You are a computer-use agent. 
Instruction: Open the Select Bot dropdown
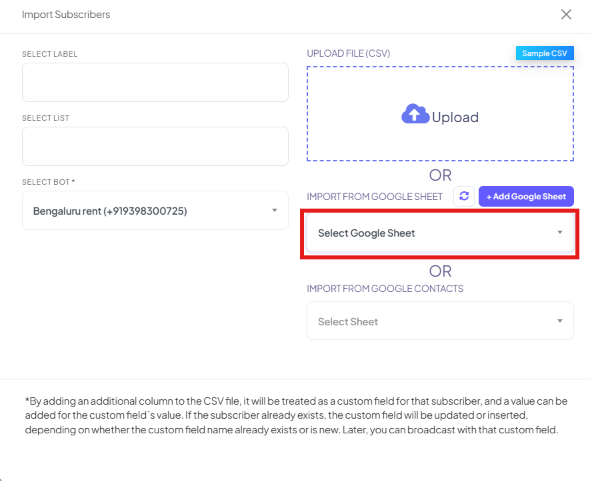pos(155,210)
